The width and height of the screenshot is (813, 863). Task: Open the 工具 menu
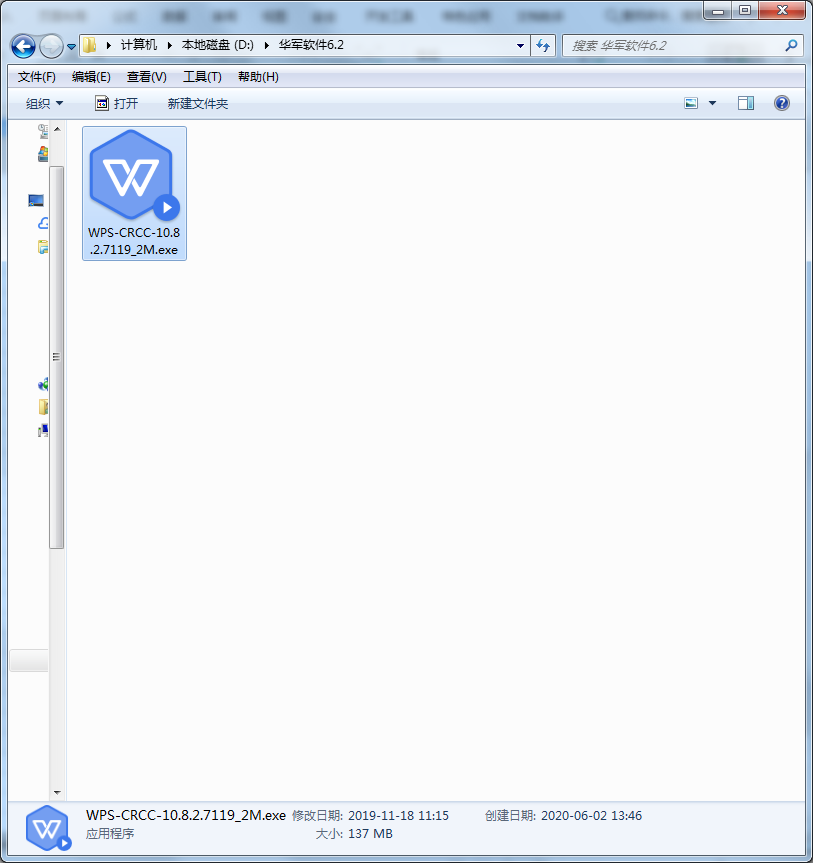[202, 76]
